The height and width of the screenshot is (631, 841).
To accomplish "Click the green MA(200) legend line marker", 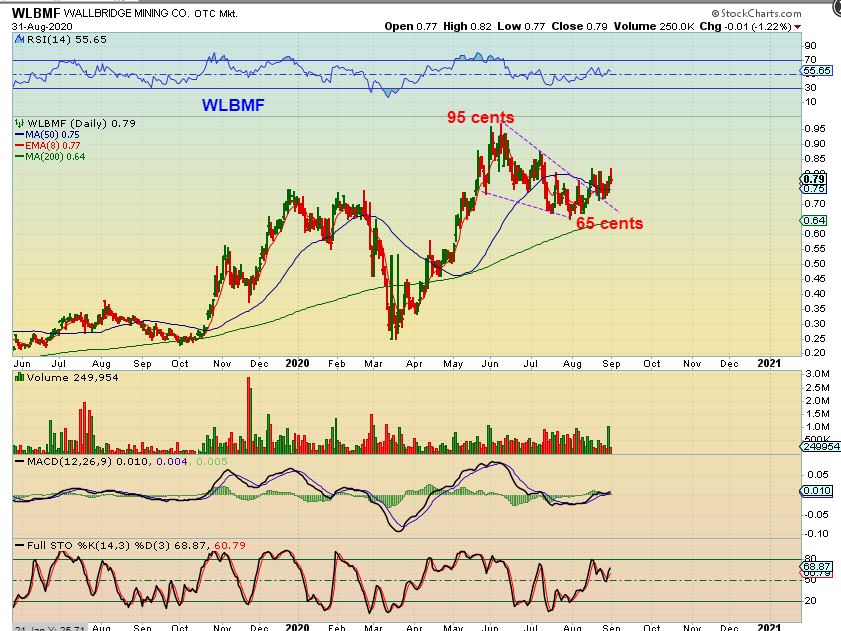I will (x=20, y=157).
